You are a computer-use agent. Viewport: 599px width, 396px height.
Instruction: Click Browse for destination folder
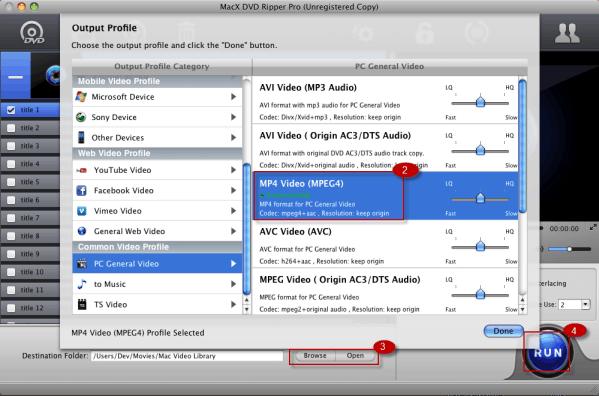315,356
